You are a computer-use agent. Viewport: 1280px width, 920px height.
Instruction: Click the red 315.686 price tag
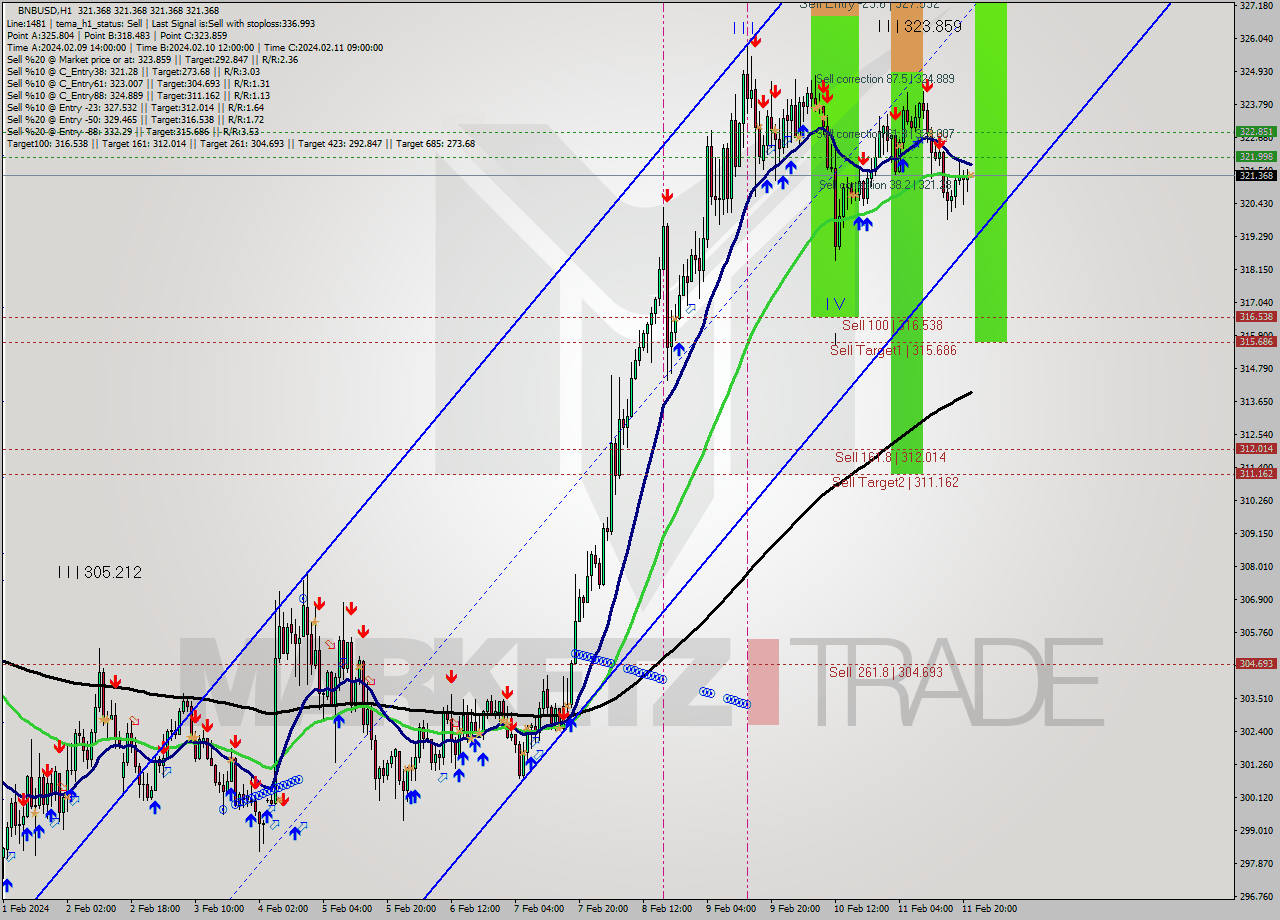(x=1256, y=342)
